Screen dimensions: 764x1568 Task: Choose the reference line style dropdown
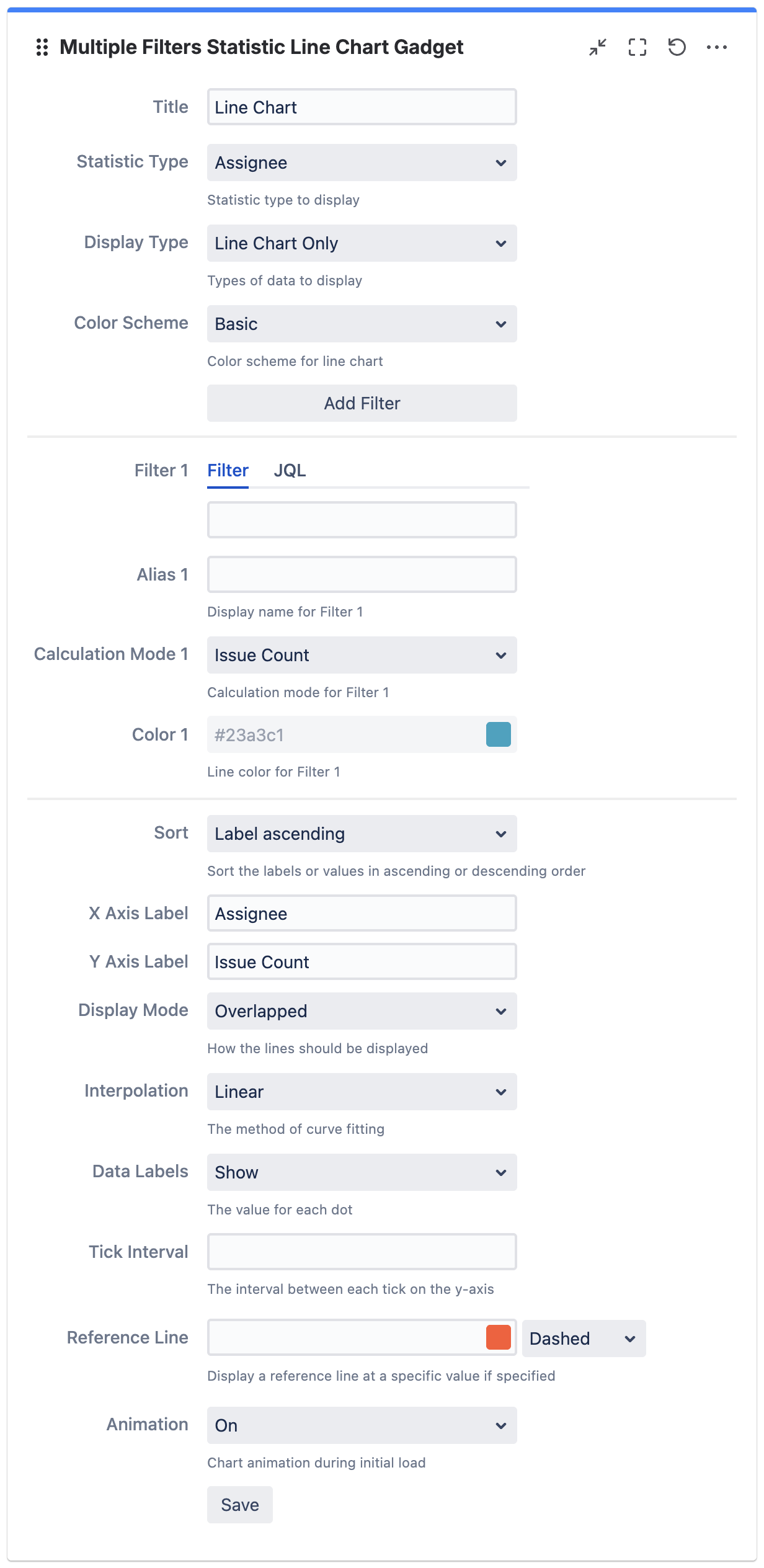tap(584, 1339)
